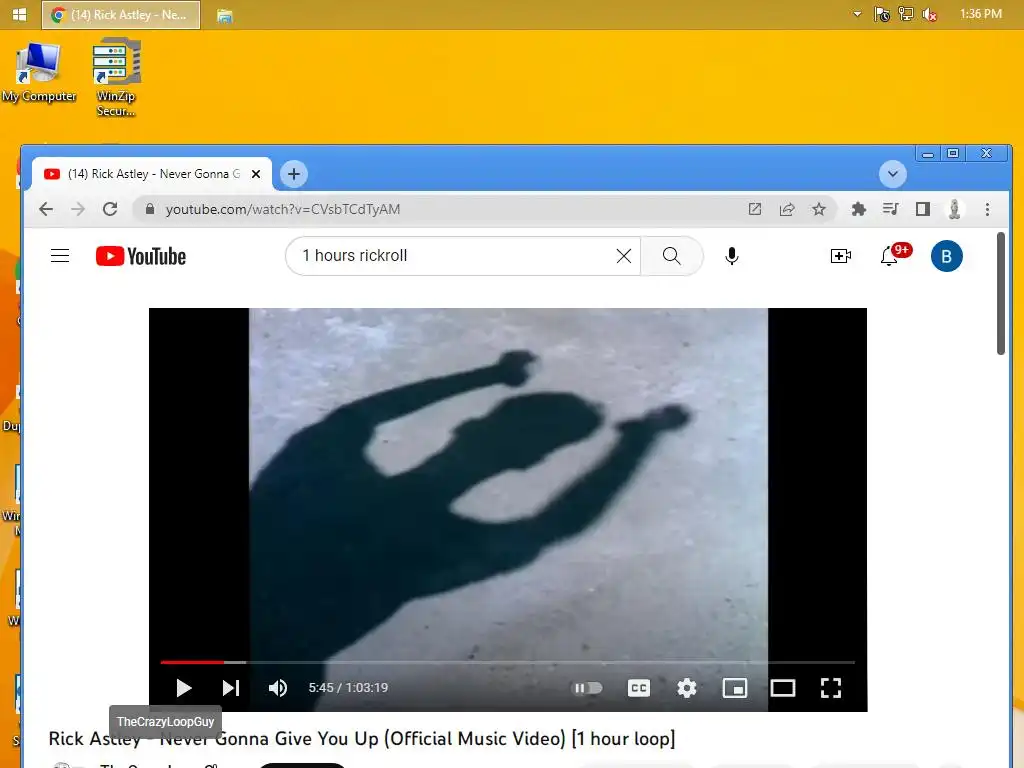The width and height of the screenshot is (1024, 768).
Task: Click the address bar URL youtube.com/watch
Action: point(283,209)
